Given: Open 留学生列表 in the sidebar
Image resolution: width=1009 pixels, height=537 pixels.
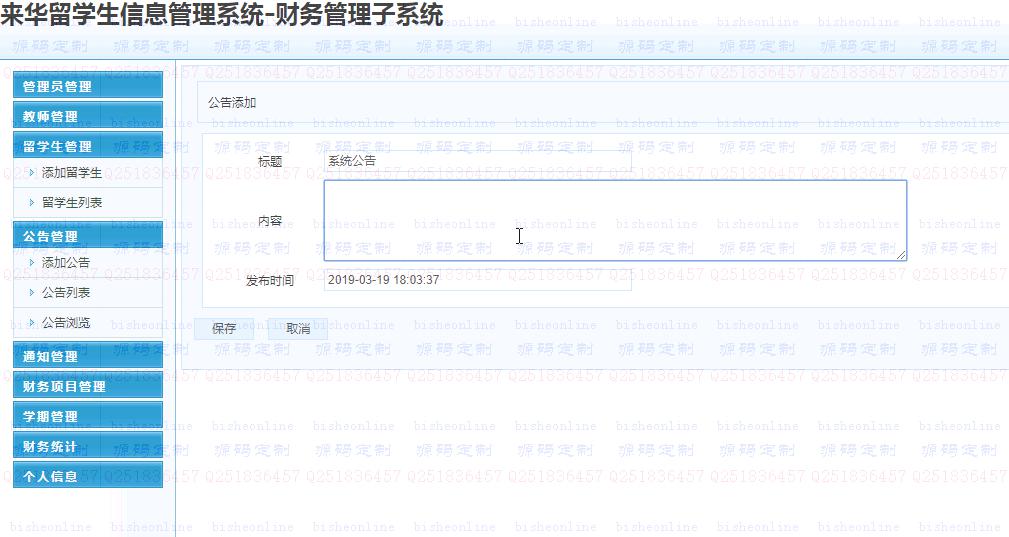Looking at the screenshot, I should tap(71, 203).
